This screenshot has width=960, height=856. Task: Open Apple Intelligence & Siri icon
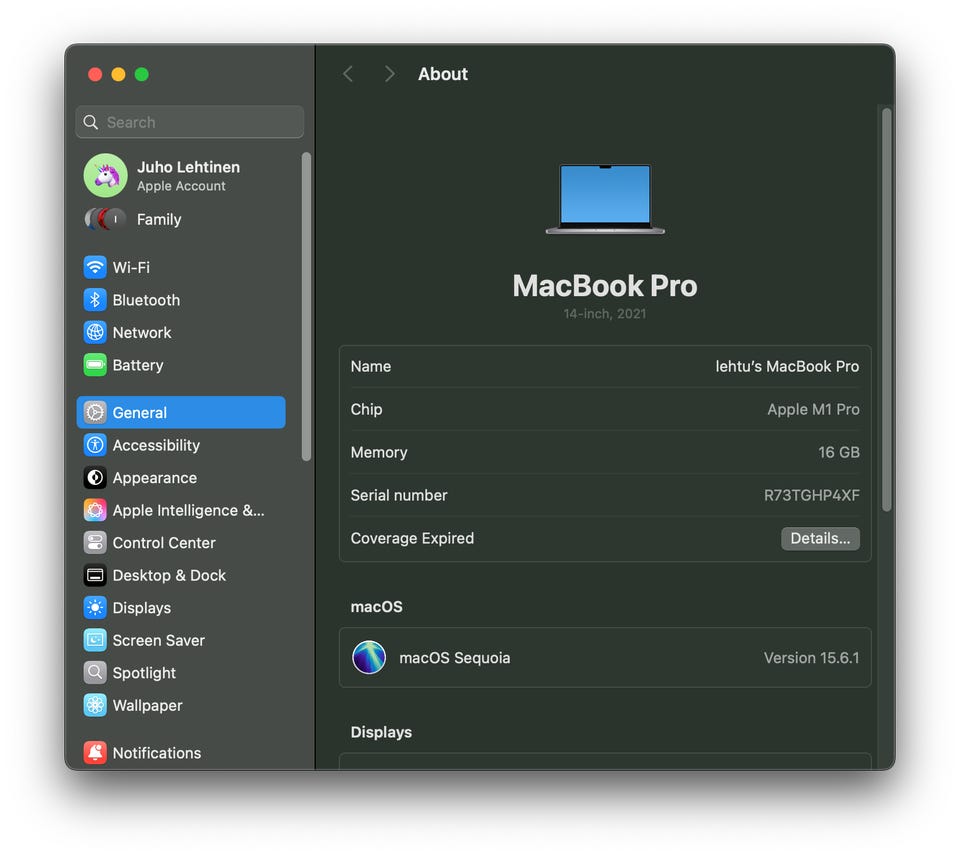coord(95,510)
